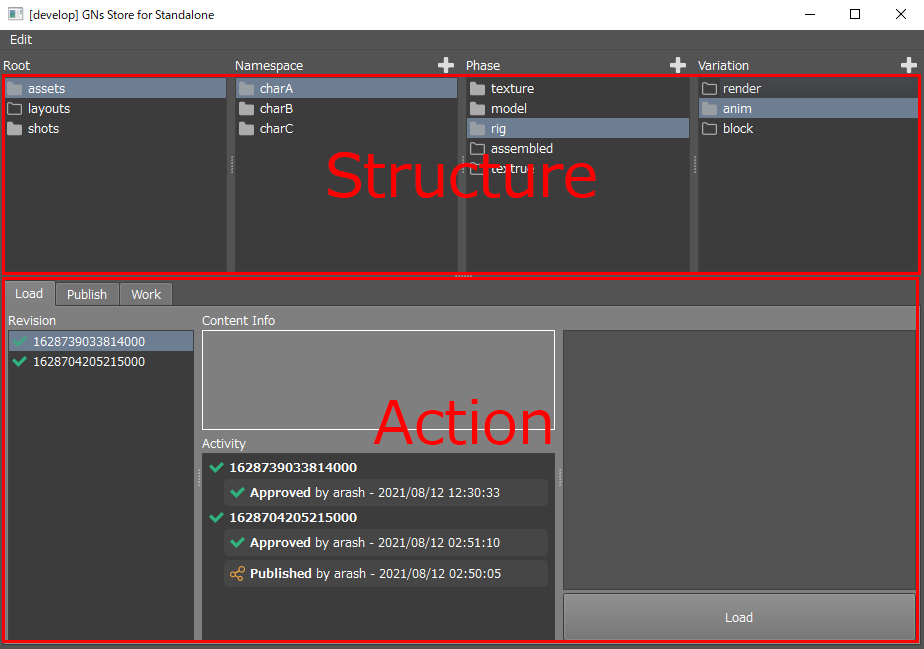The image size is (924, 649).
Task: Click the plus icon next to Namespace
Action: point(446,65)
